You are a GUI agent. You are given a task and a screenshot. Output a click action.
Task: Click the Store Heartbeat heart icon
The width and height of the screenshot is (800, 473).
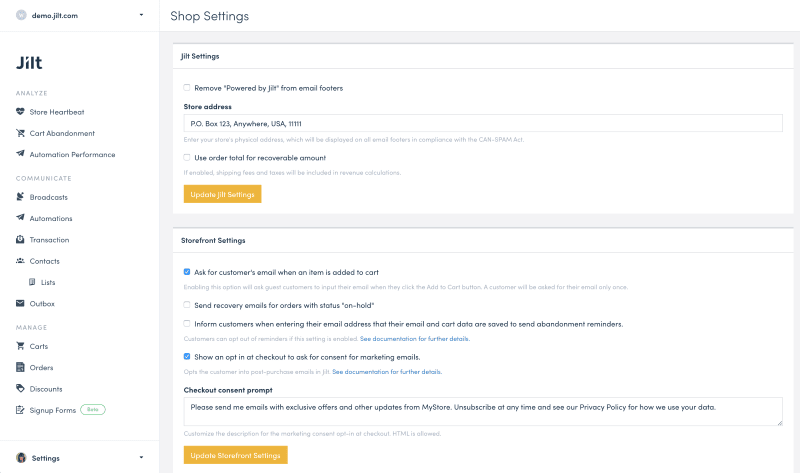(20, 111)
